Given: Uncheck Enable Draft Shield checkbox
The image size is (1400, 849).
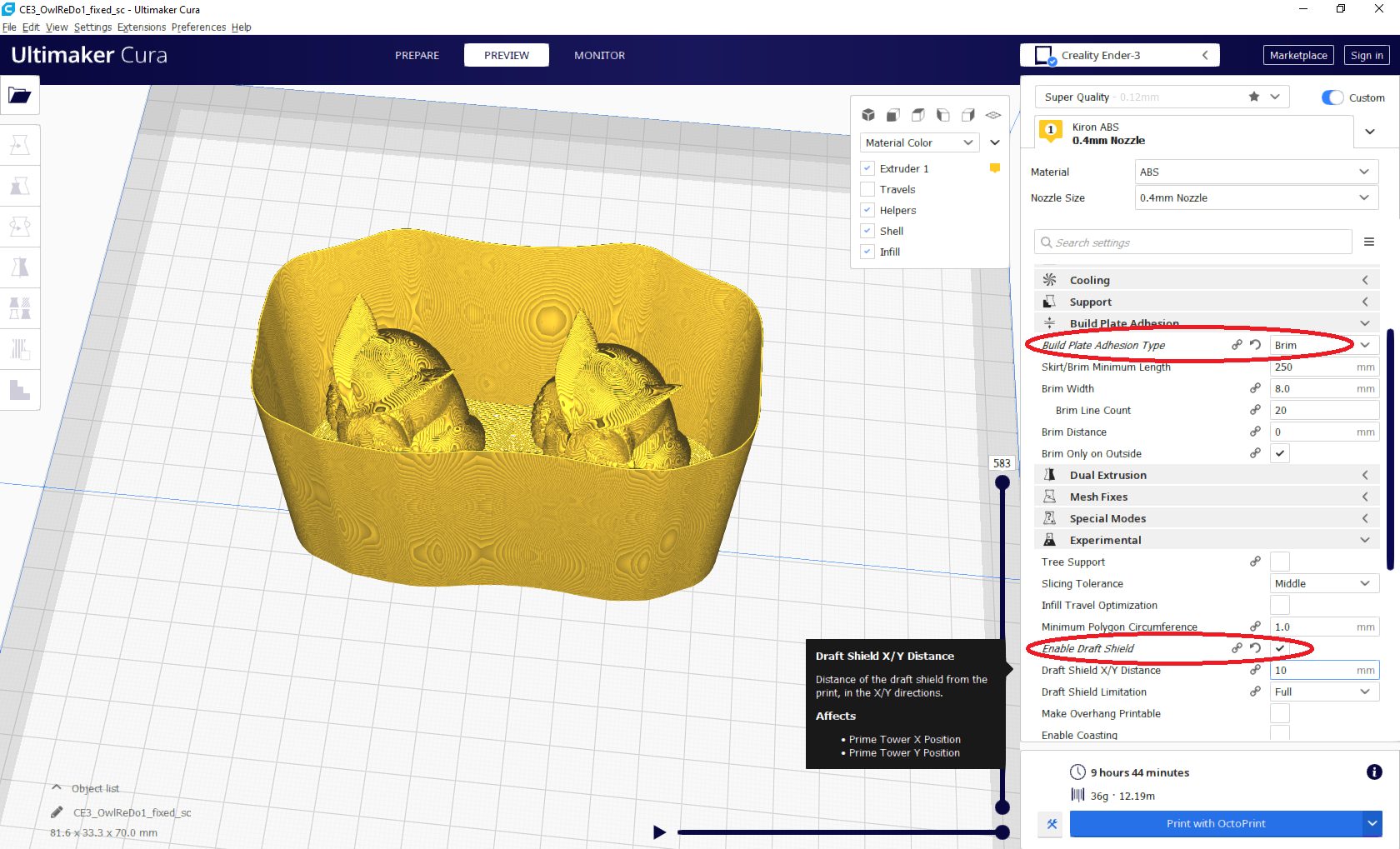Looking at the screenshot, I should [1280, 648].
